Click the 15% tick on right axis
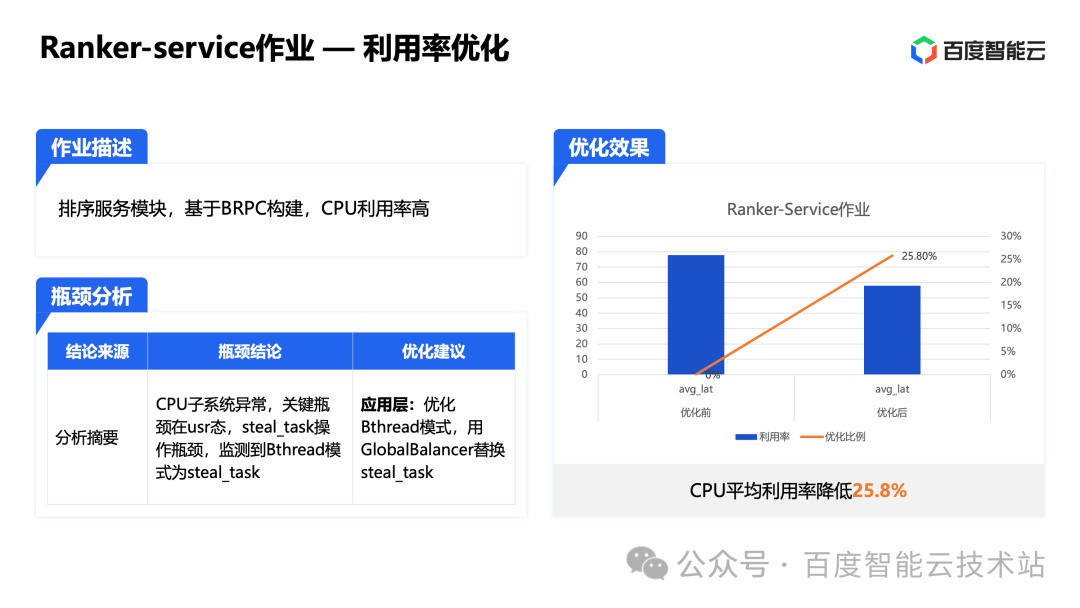Viewport: 1080px width, 608px height. (x=1010, y=305)
